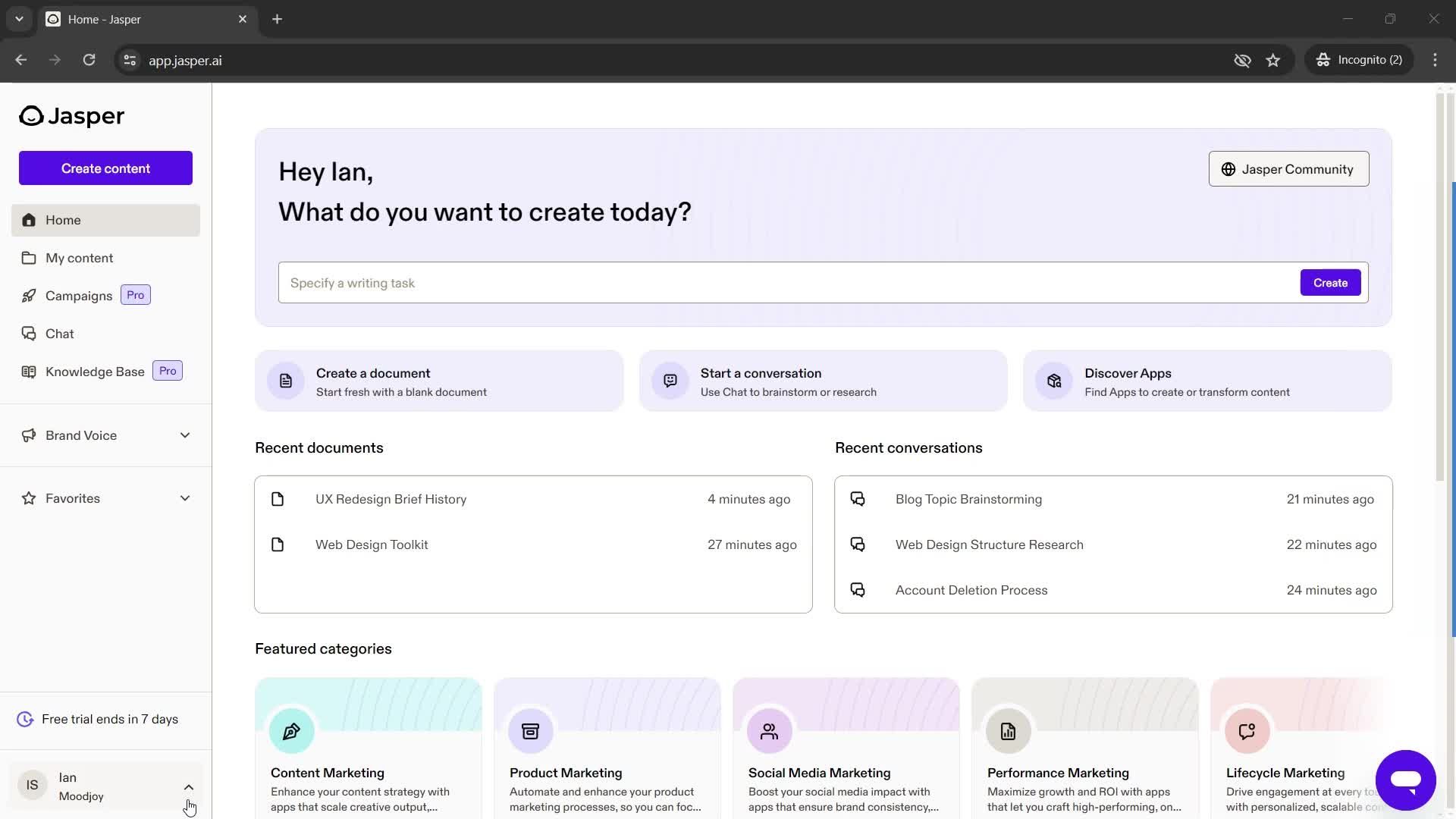Click the UX Redesign Brief History document

pos(391,499)
